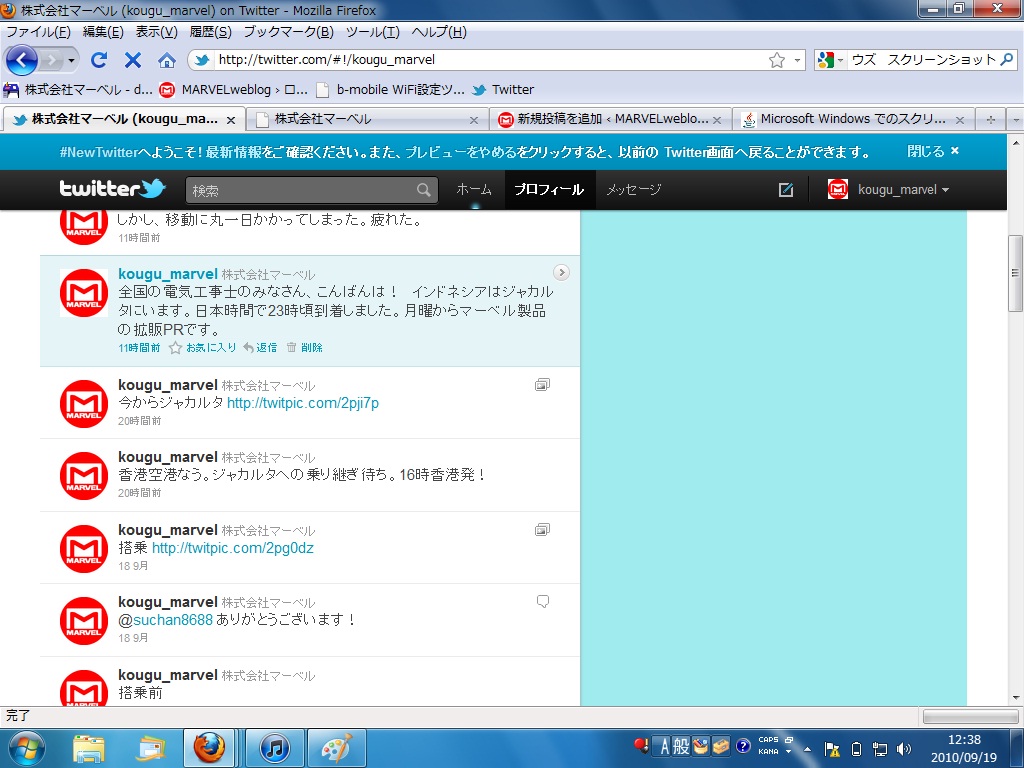Expand the URL bar dropdown arrow
1024x768 pixels.
click(797, 60)
